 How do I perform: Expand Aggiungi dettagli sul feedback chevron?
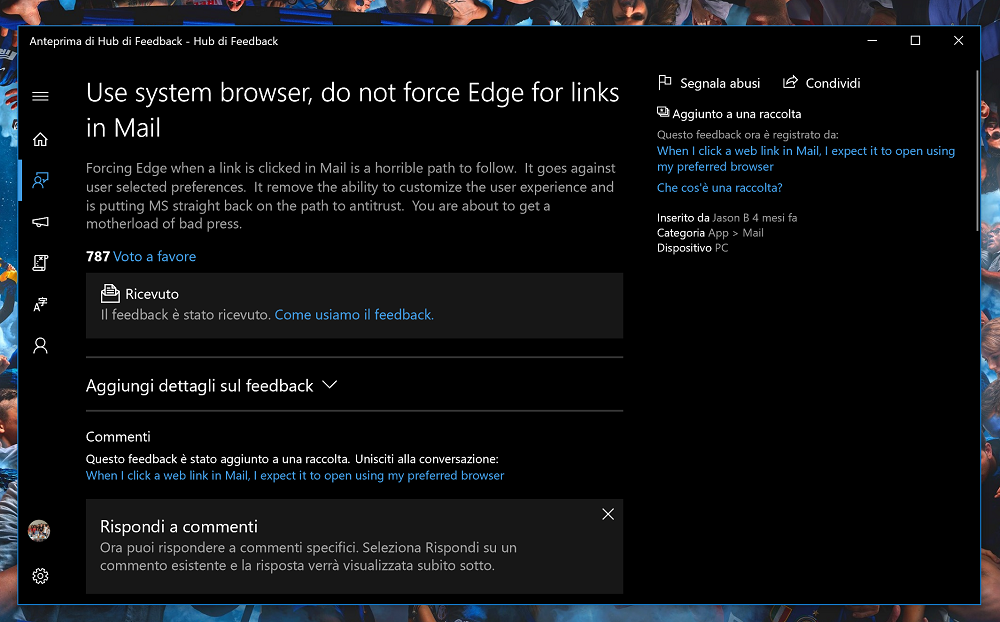coord(329,385)
